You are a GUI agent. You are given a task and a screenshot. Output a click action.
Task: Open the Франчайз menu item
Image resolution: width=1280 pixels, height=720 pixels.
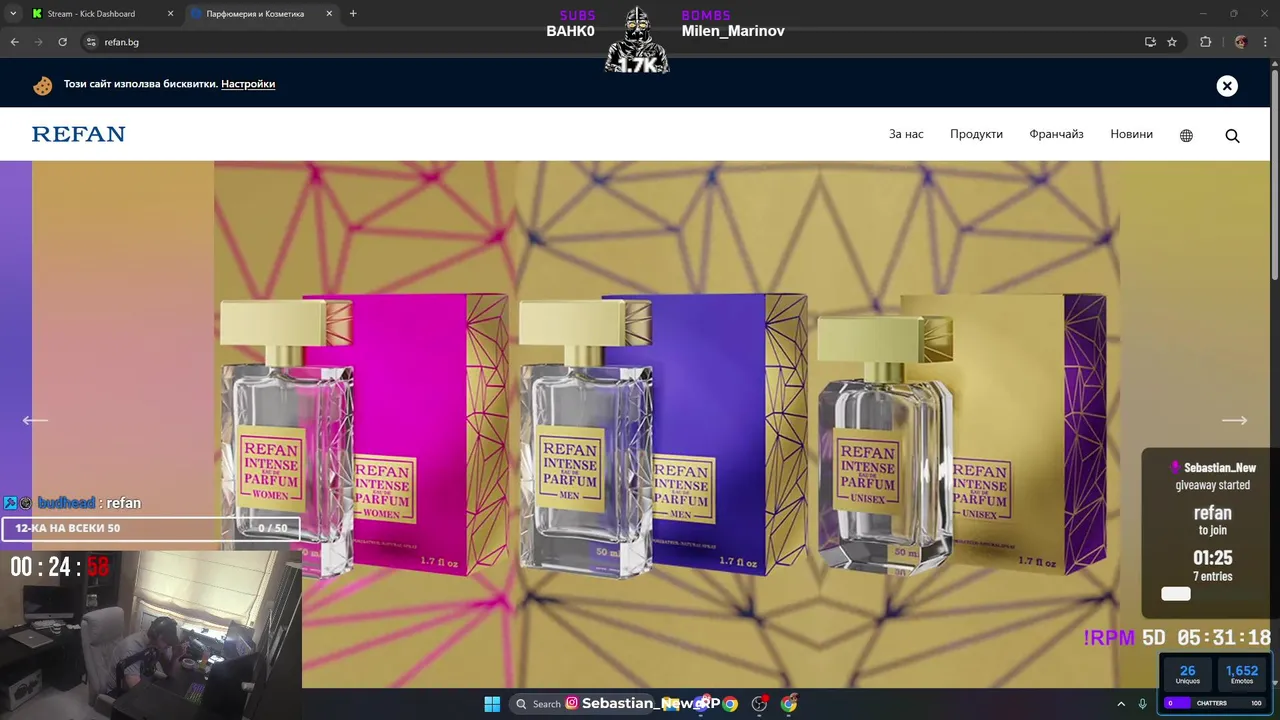click(1056, 134)
